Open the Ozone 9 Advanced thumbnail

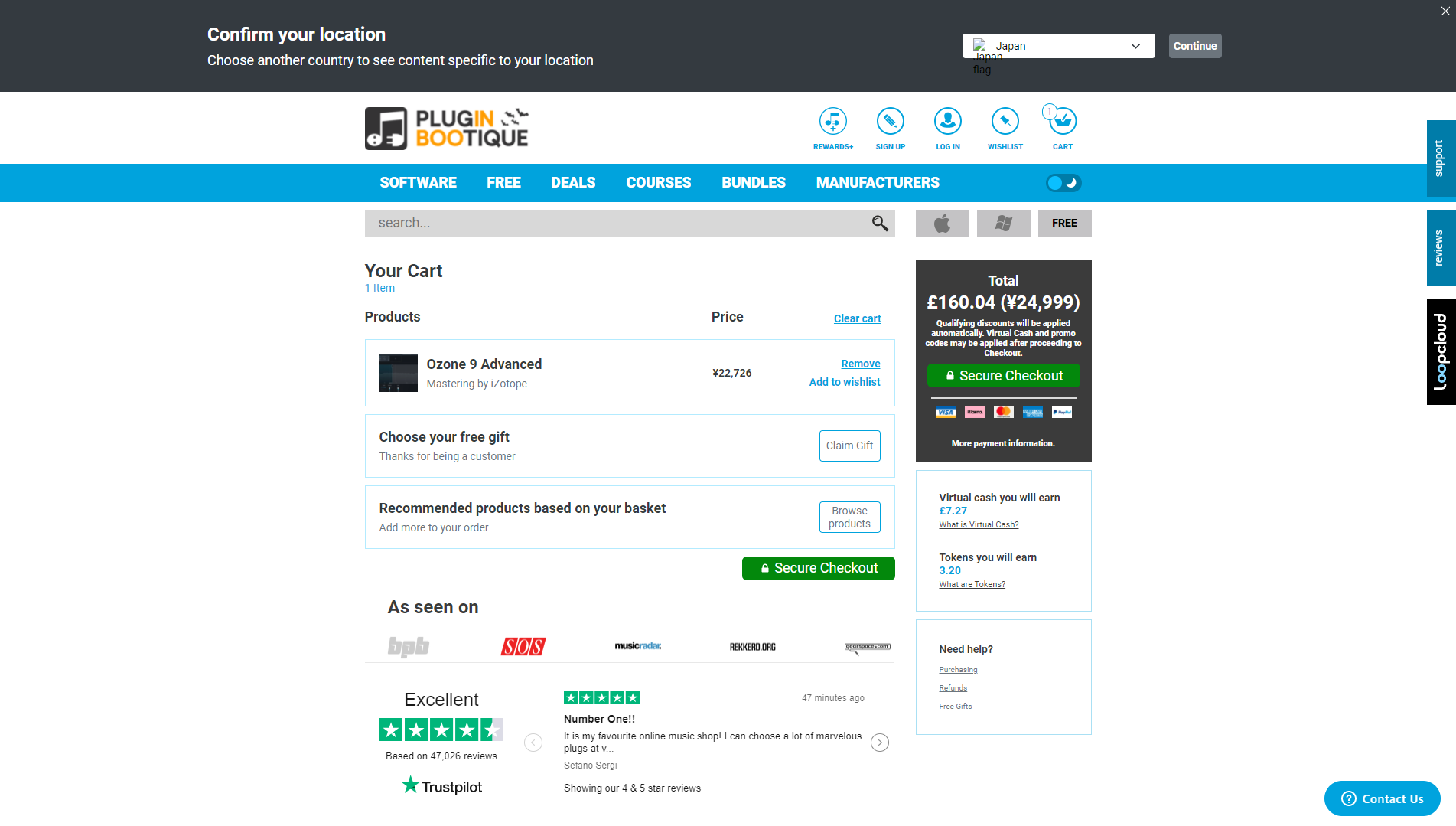[398, 373]
